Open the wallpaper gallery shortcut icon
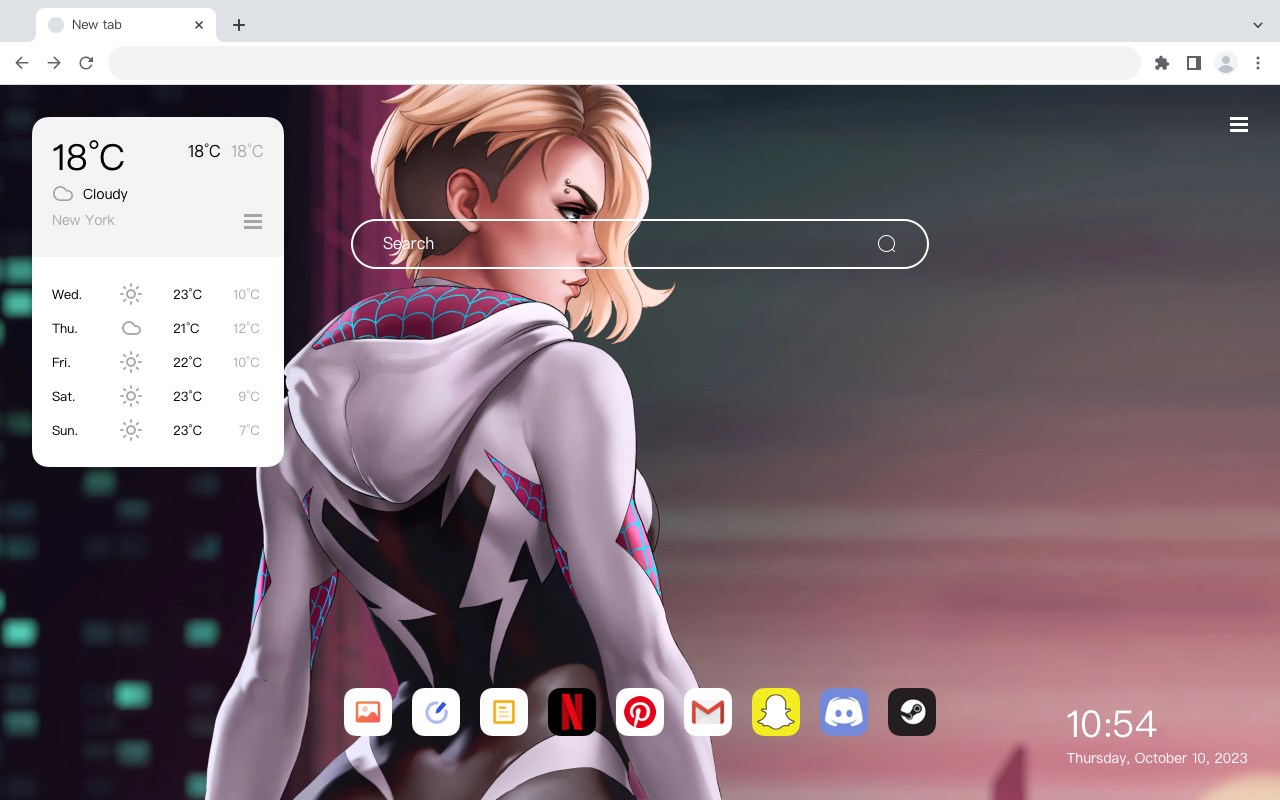 tap(368, 712)
